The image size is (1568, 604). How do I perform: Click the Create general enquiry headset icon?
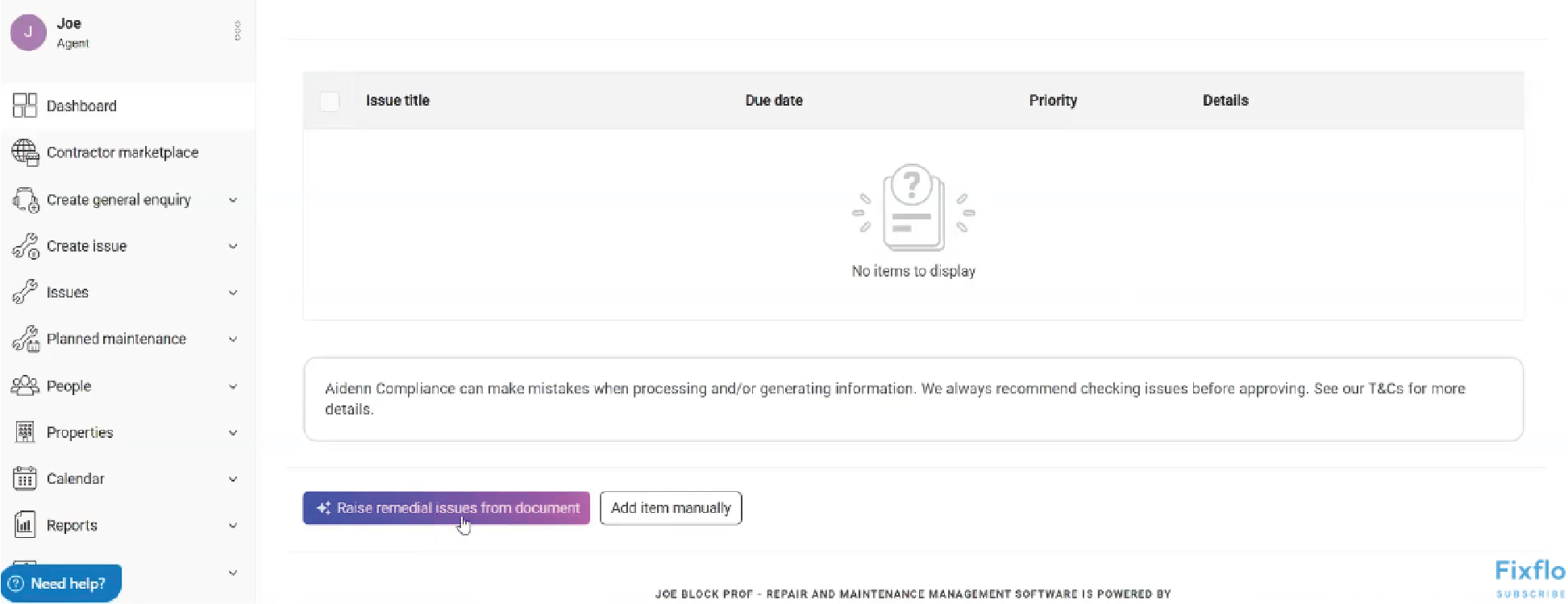click(x=25, y=199)
